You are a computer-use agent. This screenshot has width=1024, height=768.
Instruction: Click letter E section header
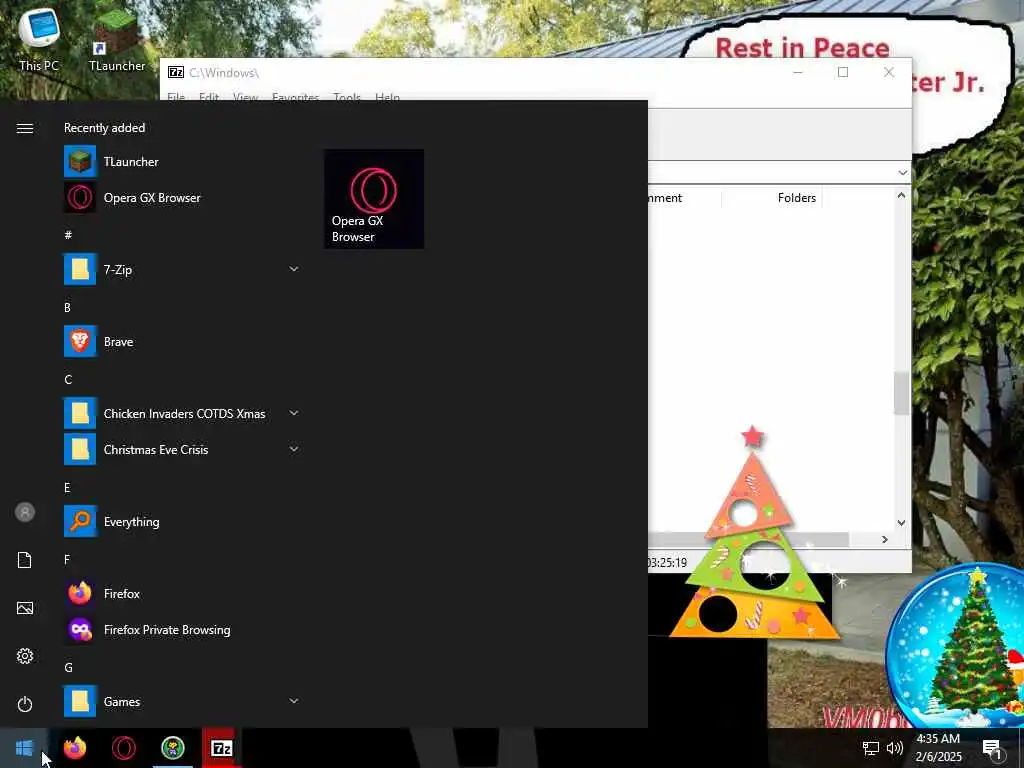(x=67, y=487)
